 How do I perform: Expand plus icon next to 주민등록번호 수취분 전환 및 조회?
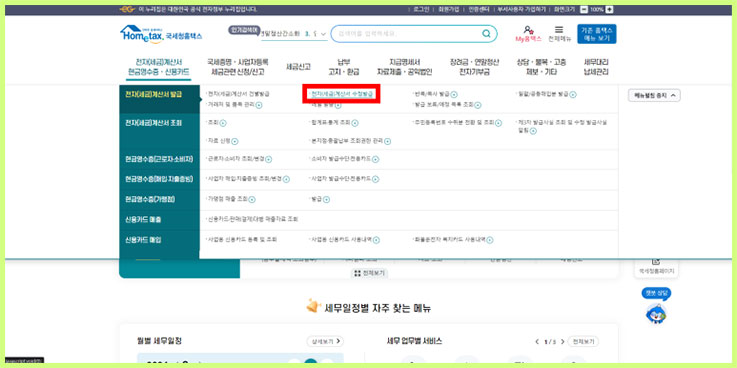(498, 123)
